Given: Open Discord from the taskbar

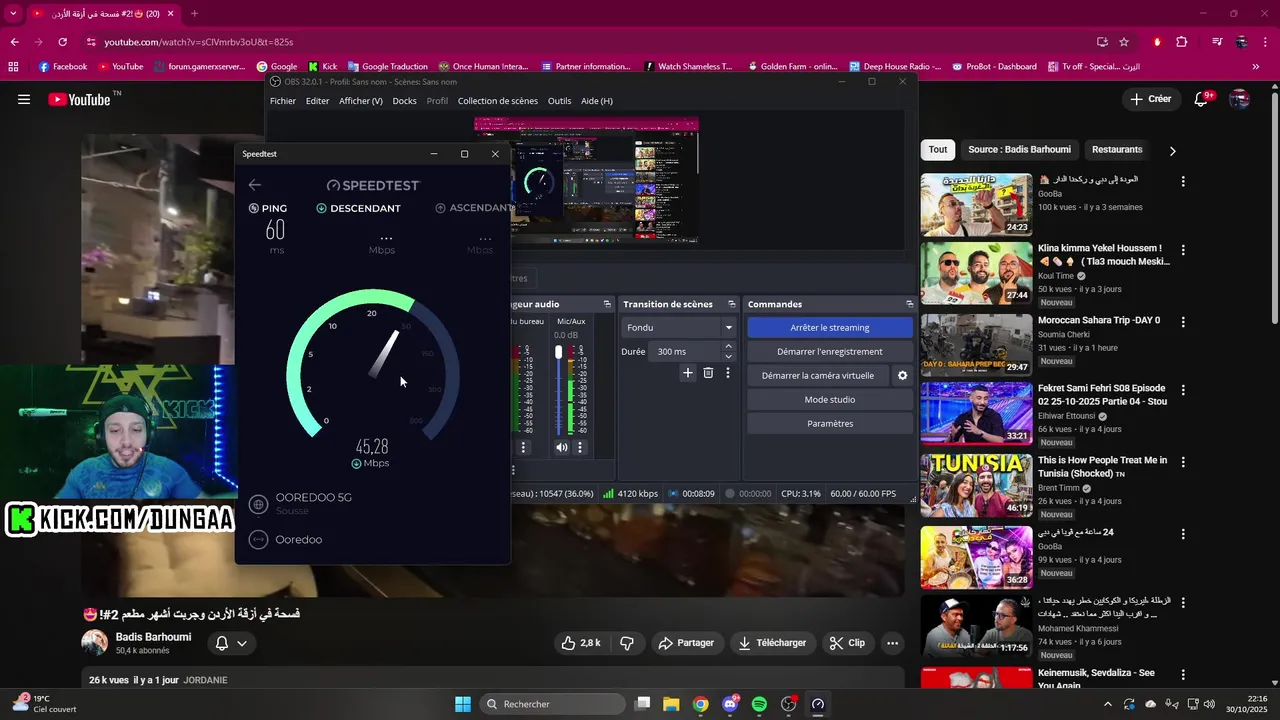Looking at the screenshot, I should click(x=730, y=704).
